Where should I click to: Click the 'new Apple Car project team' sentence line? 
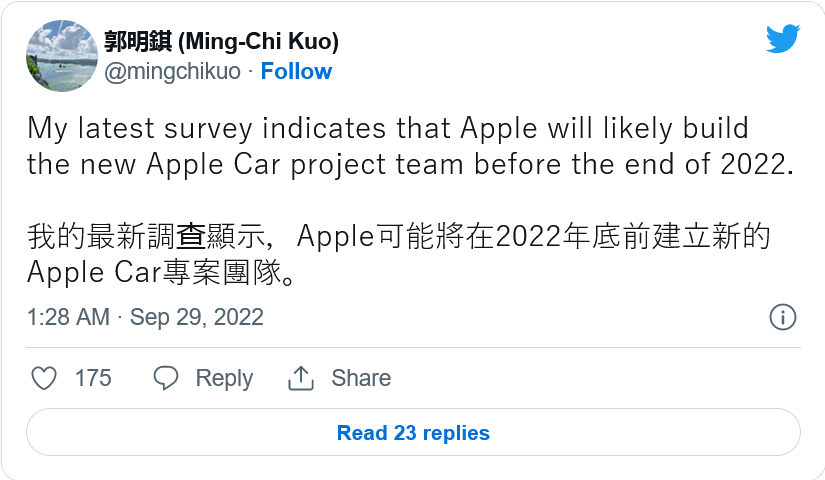pyautogui.click(x=410, y=164)
